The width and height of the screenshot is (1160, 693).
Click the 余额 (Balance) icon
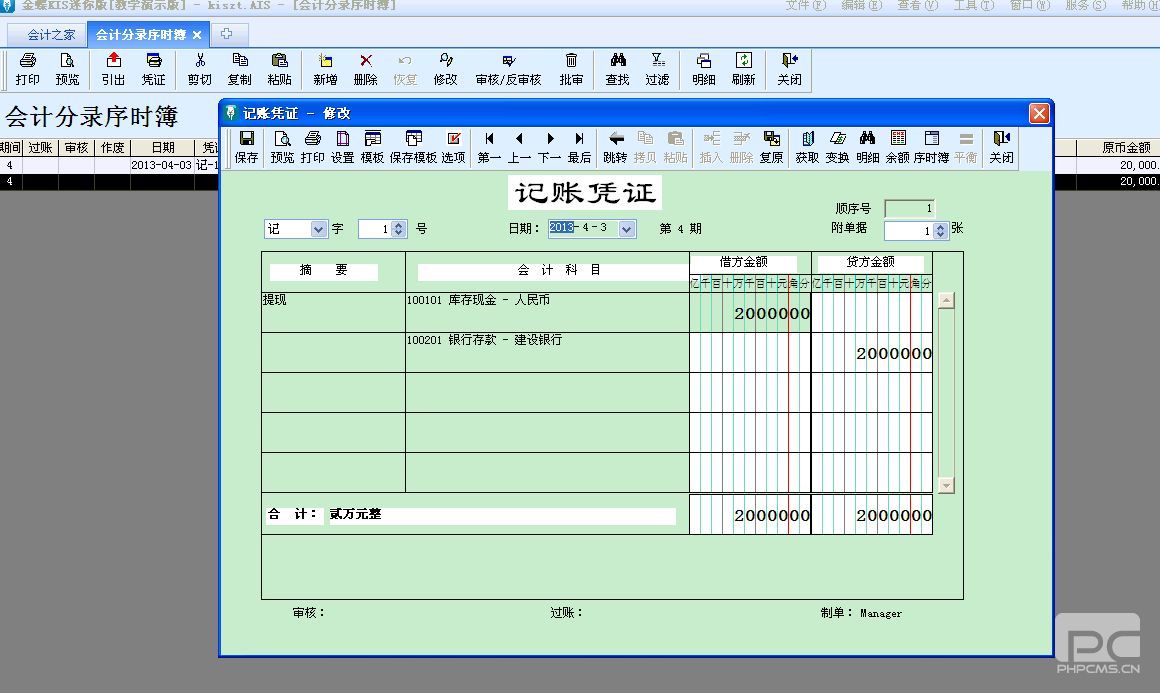(x=897, y=147)
